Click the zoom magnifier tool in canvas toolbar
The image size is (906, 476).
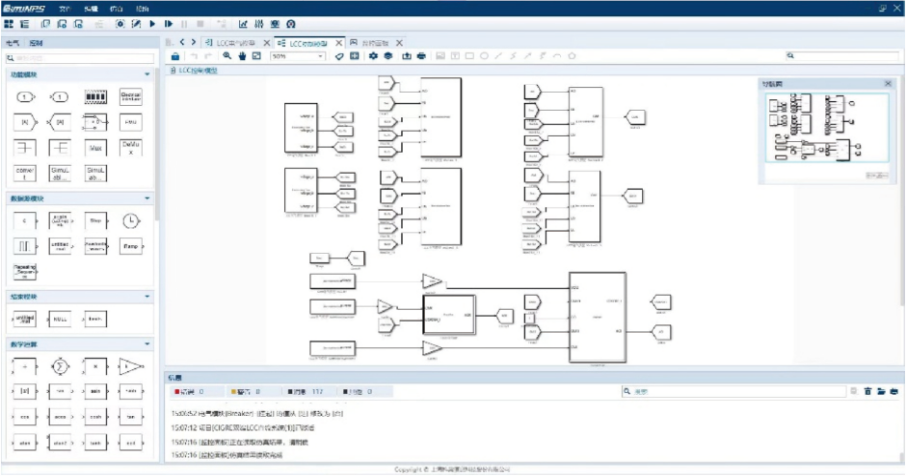tap(228, 56)
